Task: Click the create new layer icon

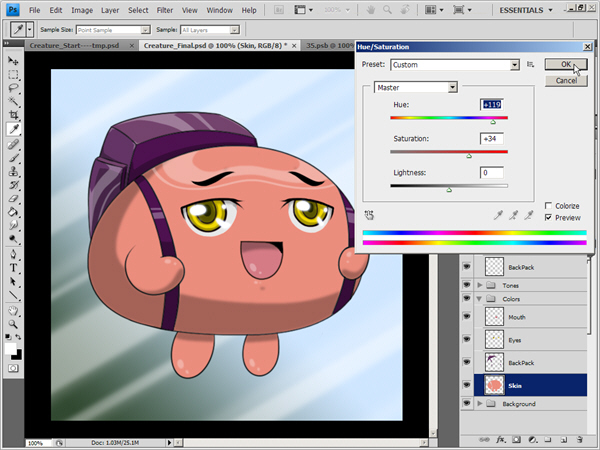Action: pyautogui.click(x=564, y=439)
